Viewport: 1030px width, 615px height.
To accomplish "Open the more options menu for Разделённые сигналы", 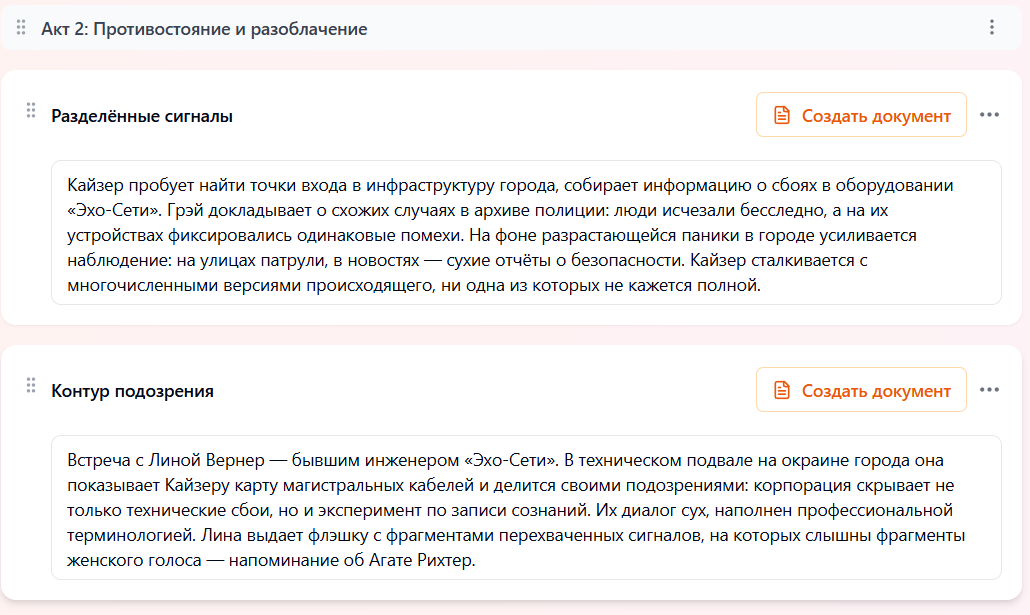I will 989,115.
